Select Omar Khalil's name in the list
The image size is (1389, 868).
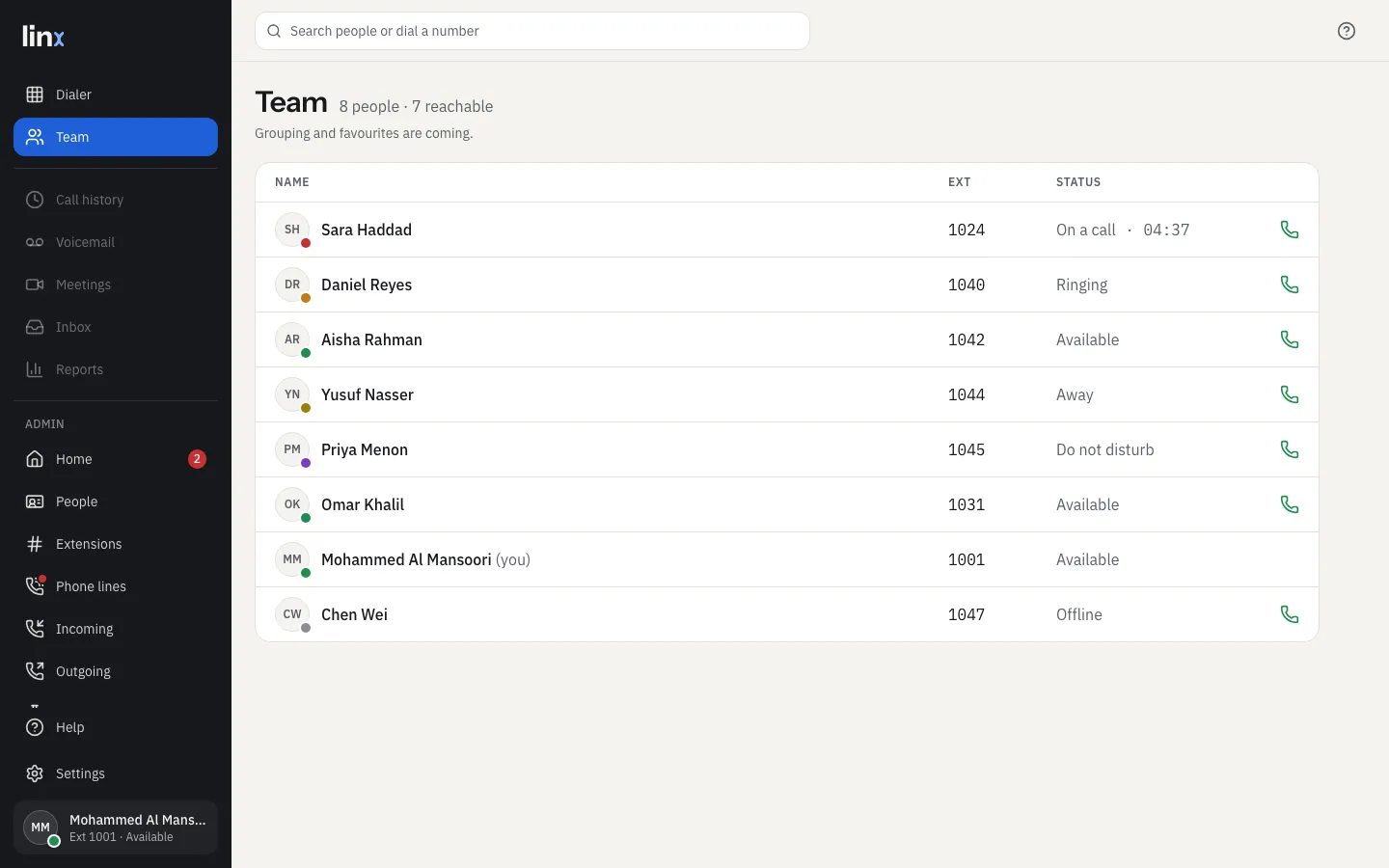[363, 504]
